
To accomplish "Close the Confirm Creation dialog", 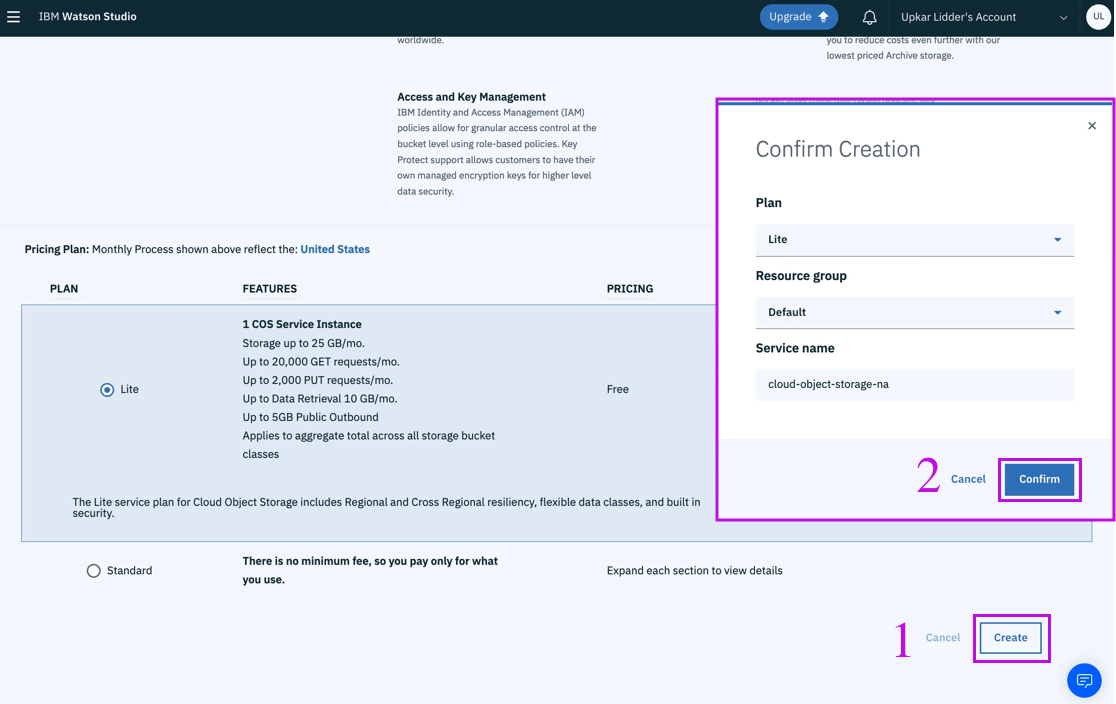I will pos(1092,126).
